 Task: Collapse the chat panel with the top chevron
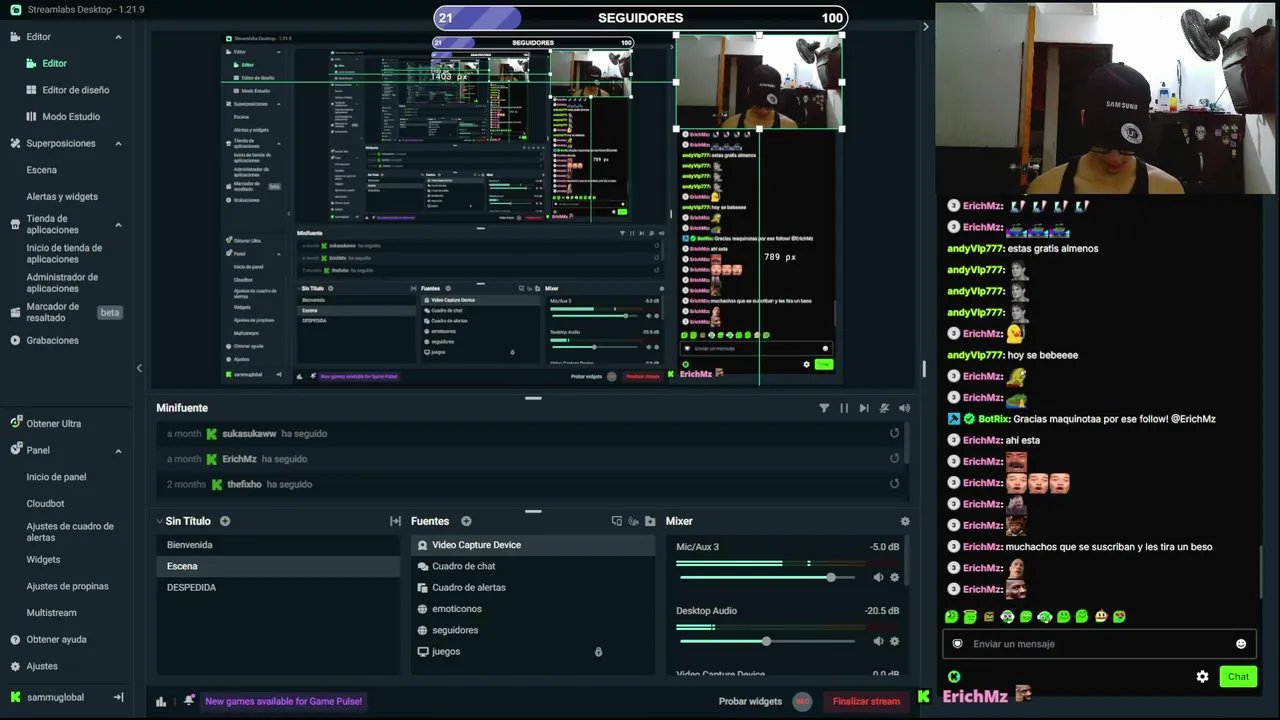(925, 26)
